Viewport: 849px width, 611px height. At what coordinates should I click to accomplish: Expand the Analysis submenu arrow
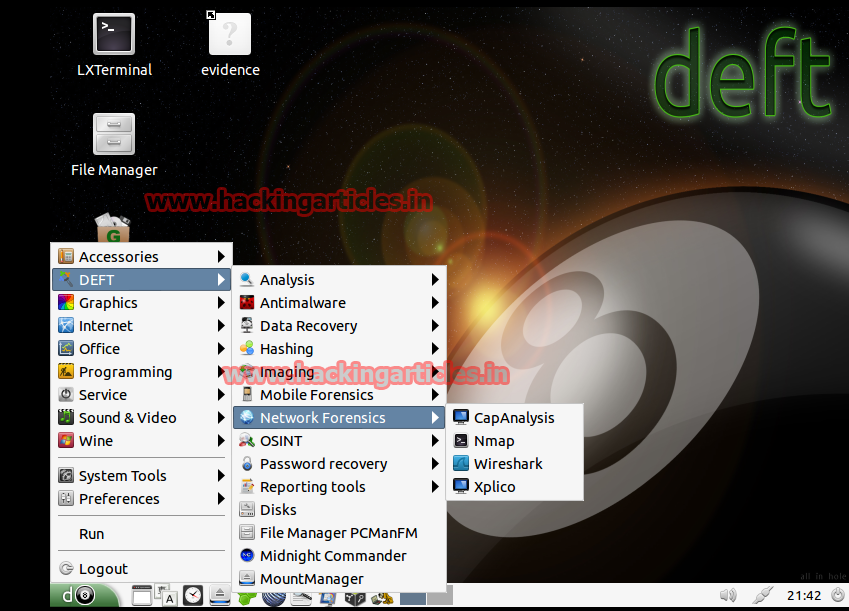tap(435, 280)
